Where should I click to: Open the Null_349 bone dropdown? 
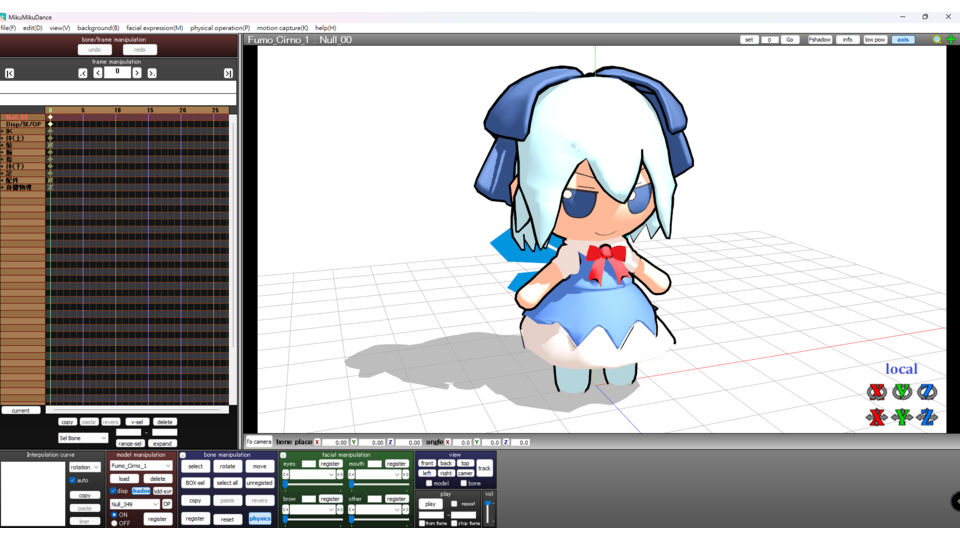(135, 504)
